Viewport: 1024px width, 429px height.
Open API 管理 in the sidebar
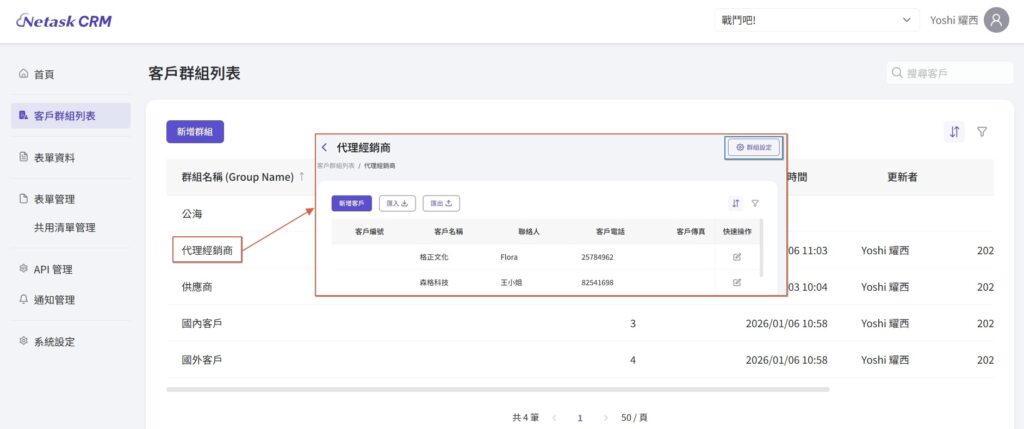(x=53, y=269)
